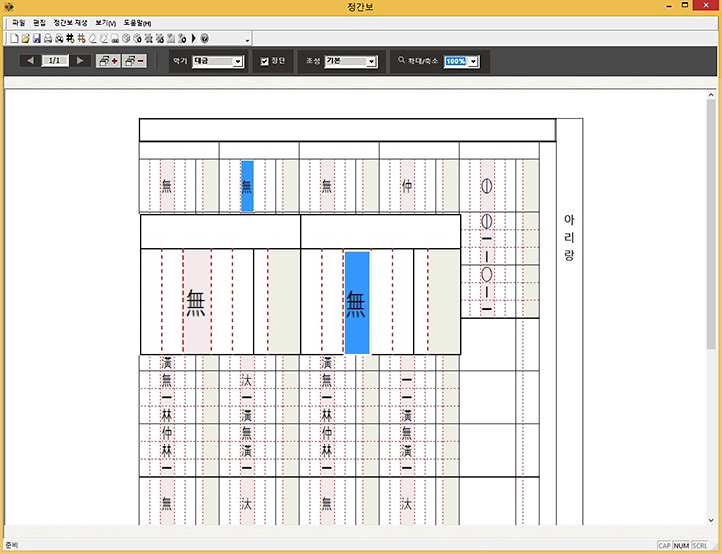
Task: Click the 1/1 page number field
Action: [x=54, y=60]
